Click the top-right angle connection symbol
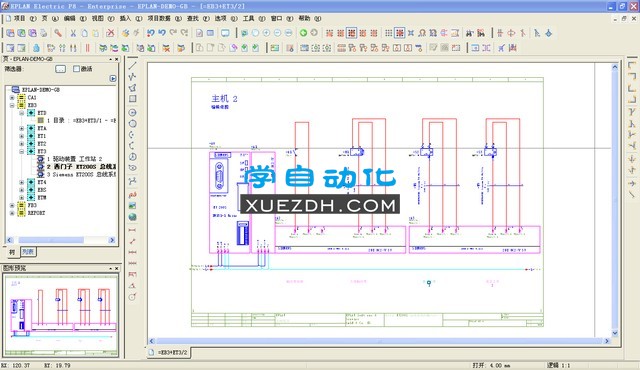640x370 pixels. pyautogui.click(x=632, y=76)
